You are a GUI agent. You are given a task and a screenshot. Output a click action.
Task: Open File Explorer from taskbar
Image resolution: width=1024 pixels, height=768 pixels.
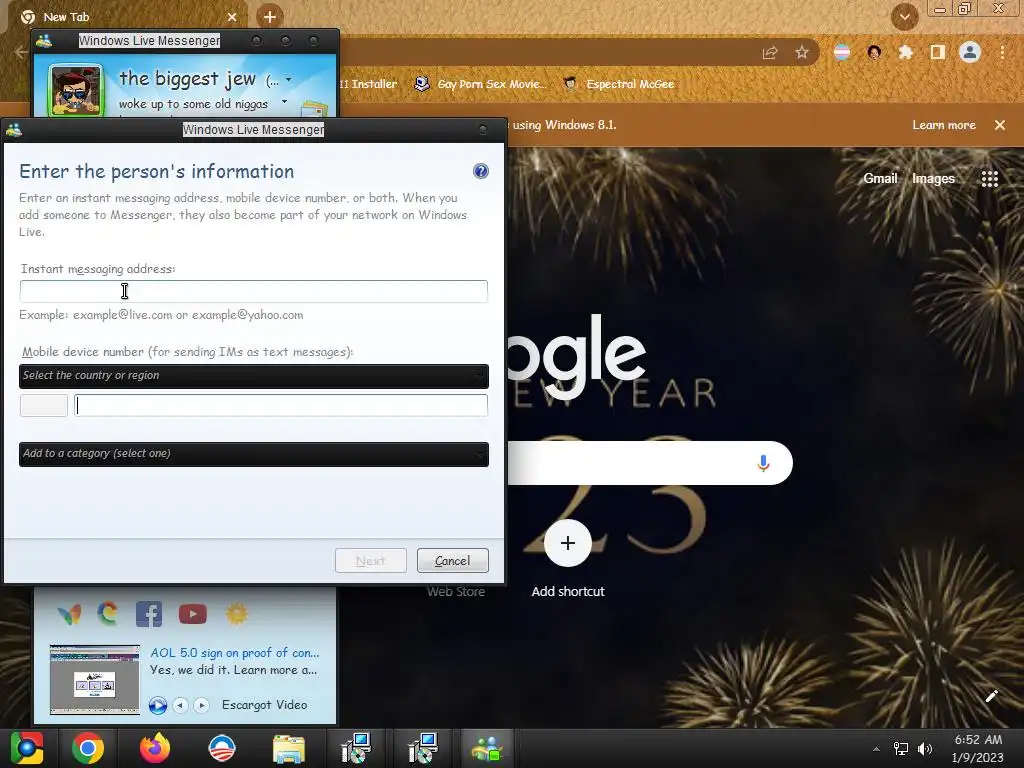289,748
